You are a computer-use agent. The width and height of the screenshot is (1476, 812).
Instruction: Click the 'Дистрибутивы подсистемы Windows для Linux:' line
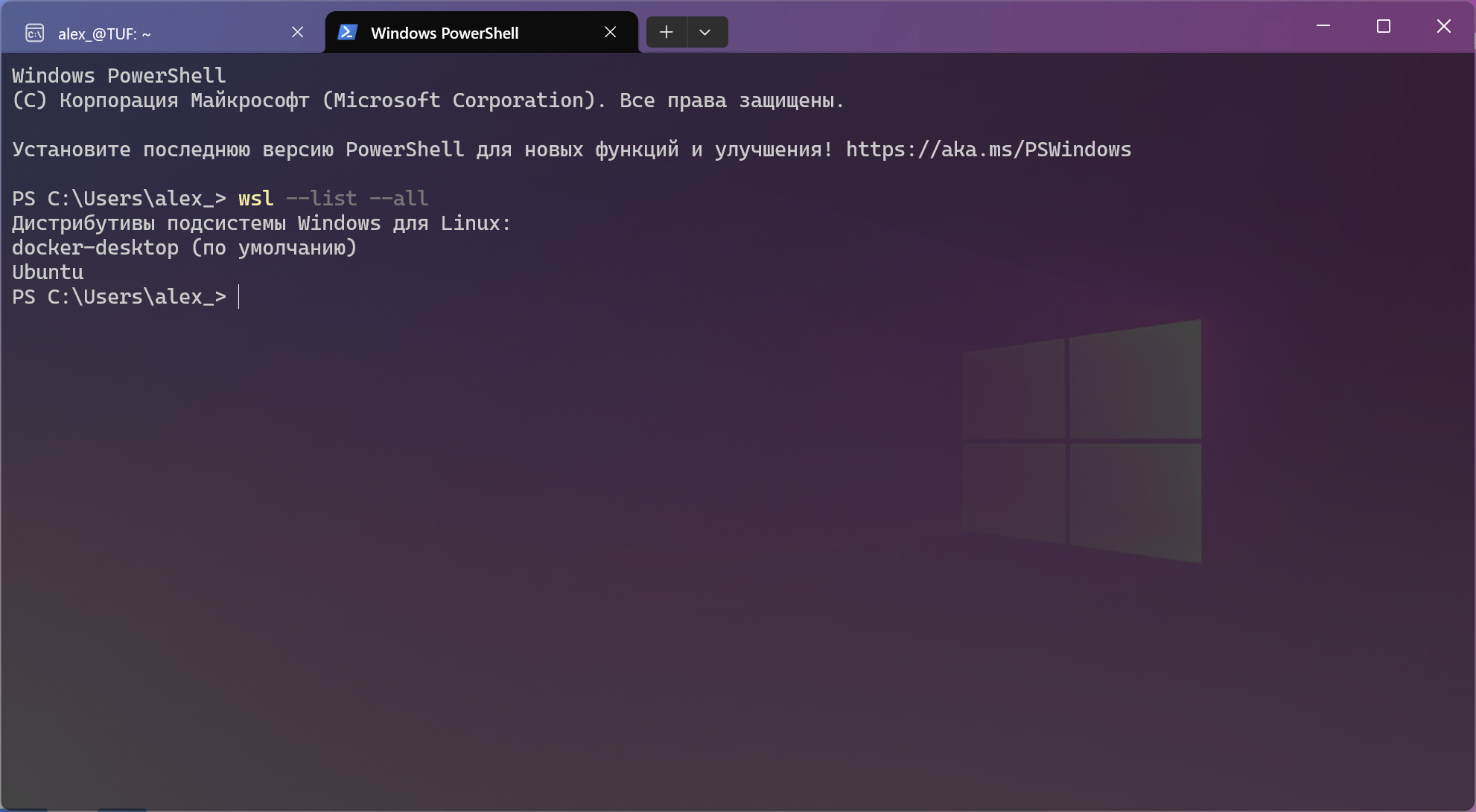tap(261, 223)
